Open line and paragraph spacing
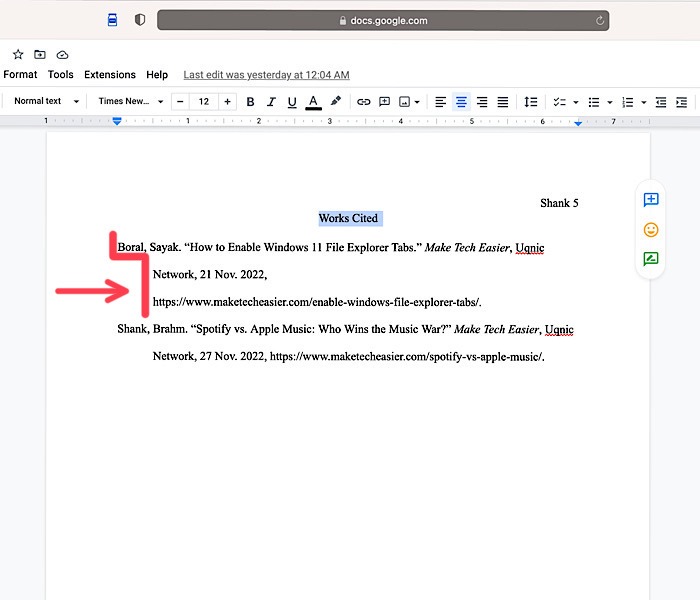Image resolution: width=700 pixels, height=600 pixels. pyautogui.click(x=531, y=102)
